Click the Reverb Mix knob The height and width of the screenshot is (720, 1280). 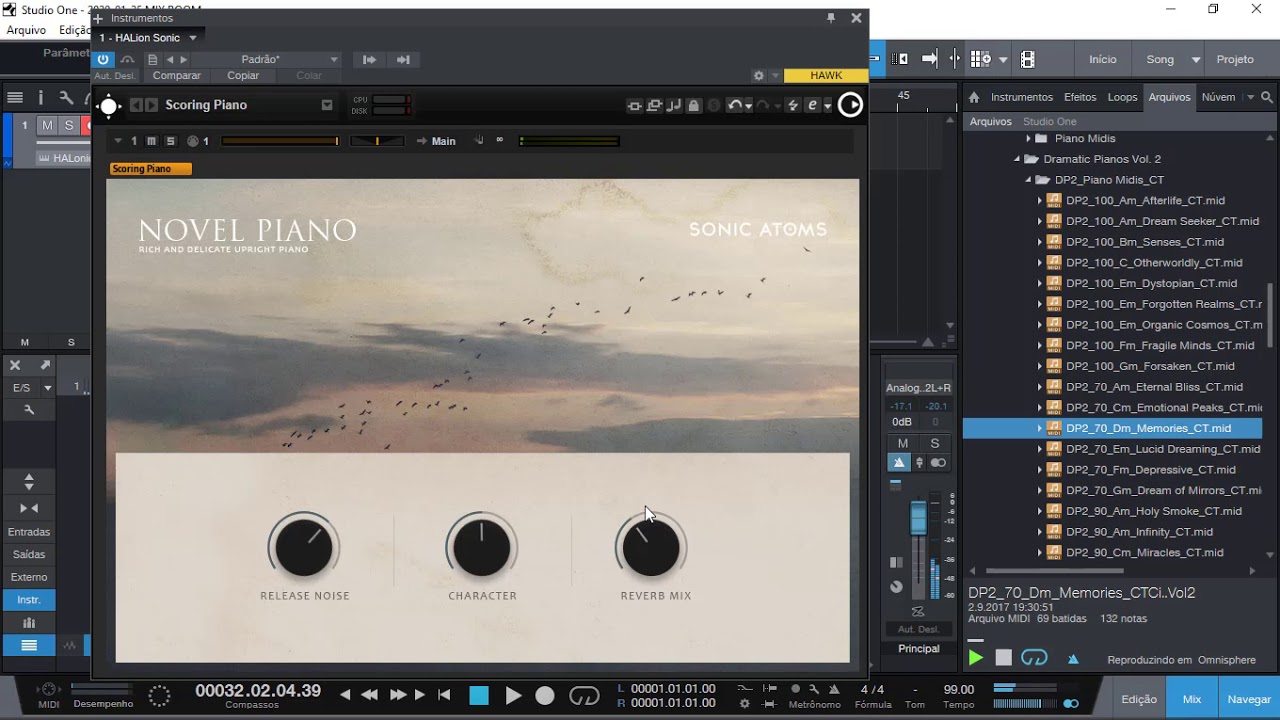point(651,548)
